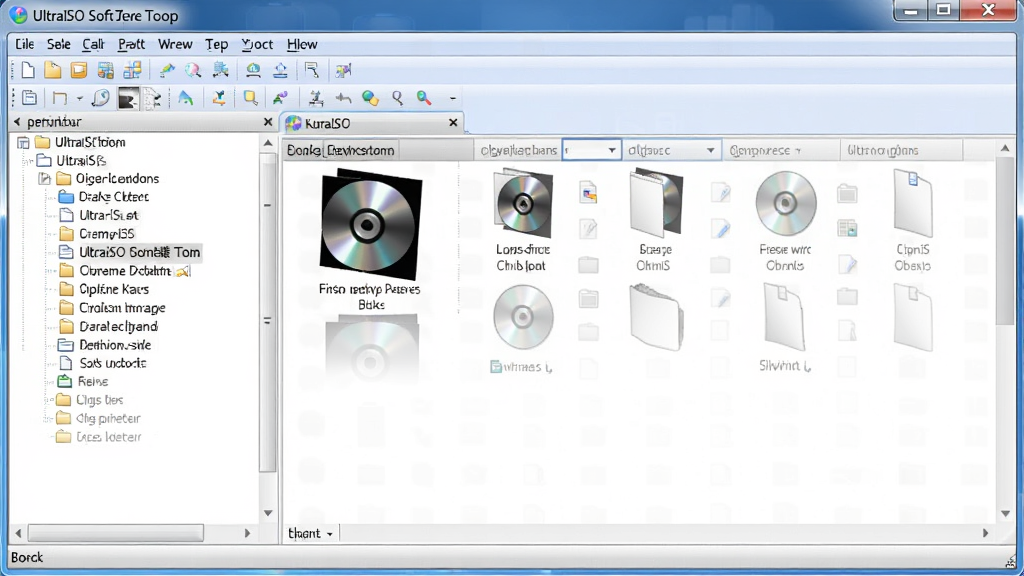Click the main pane vertical scrollbar thumb
The width and height of the screenshot is (1024, 576).
(1006, 242)
